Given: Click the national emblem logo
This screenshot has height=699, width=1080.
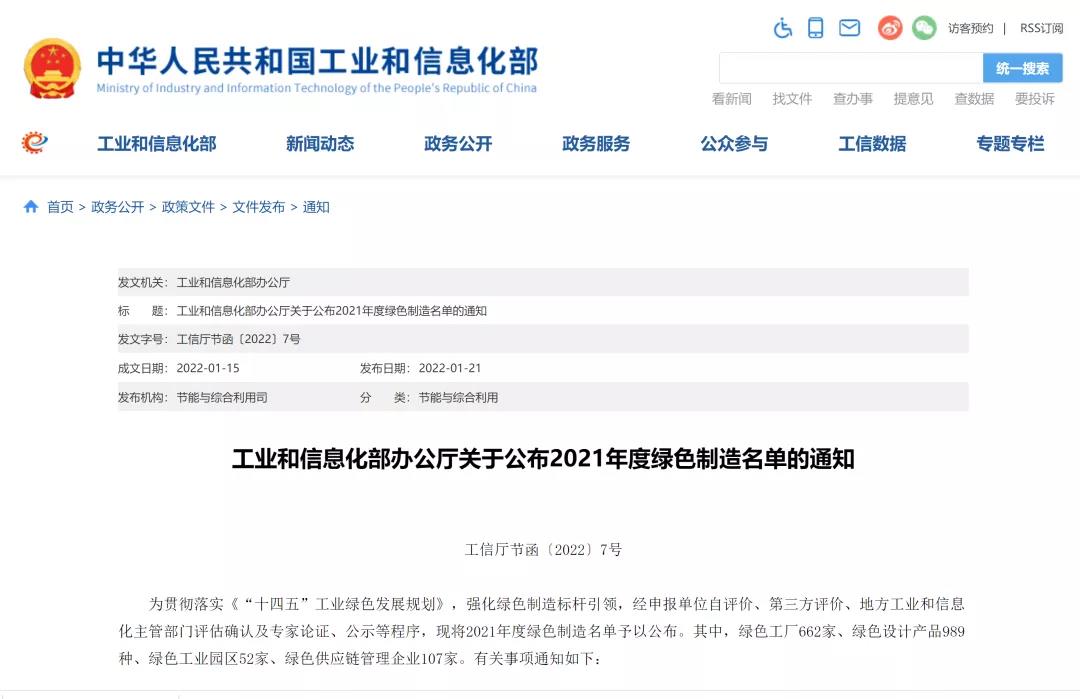Looking at the screenshot, I should (52, 68).
